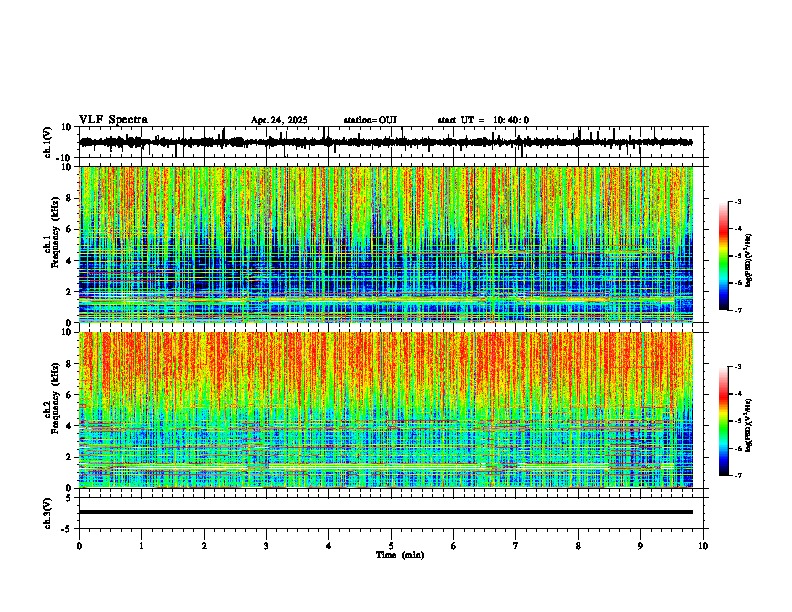
Task: Click the "station=OUJ" header label
Action: pos(370,120)
